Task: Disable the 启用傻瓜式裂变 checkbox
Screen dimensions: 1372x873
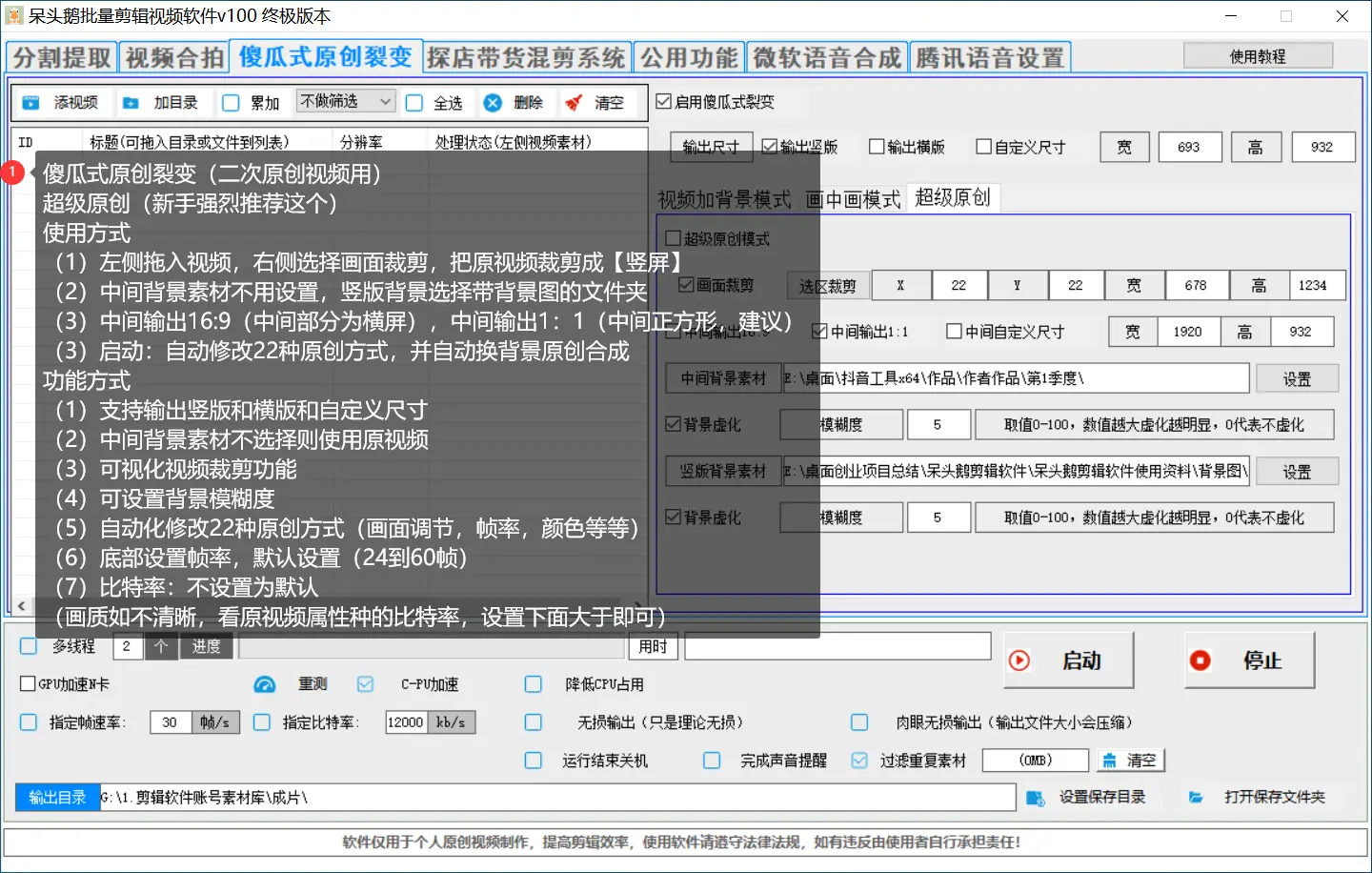Action: point(663,101)
